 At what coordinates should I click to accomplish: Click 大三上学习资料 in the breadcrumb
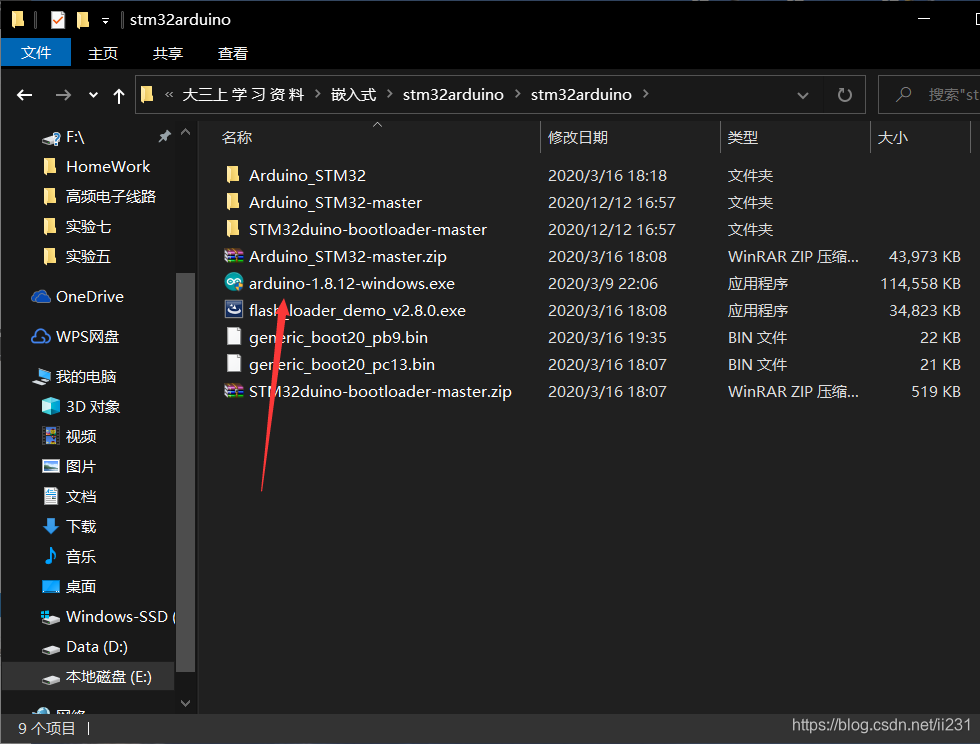coord(243,94)
